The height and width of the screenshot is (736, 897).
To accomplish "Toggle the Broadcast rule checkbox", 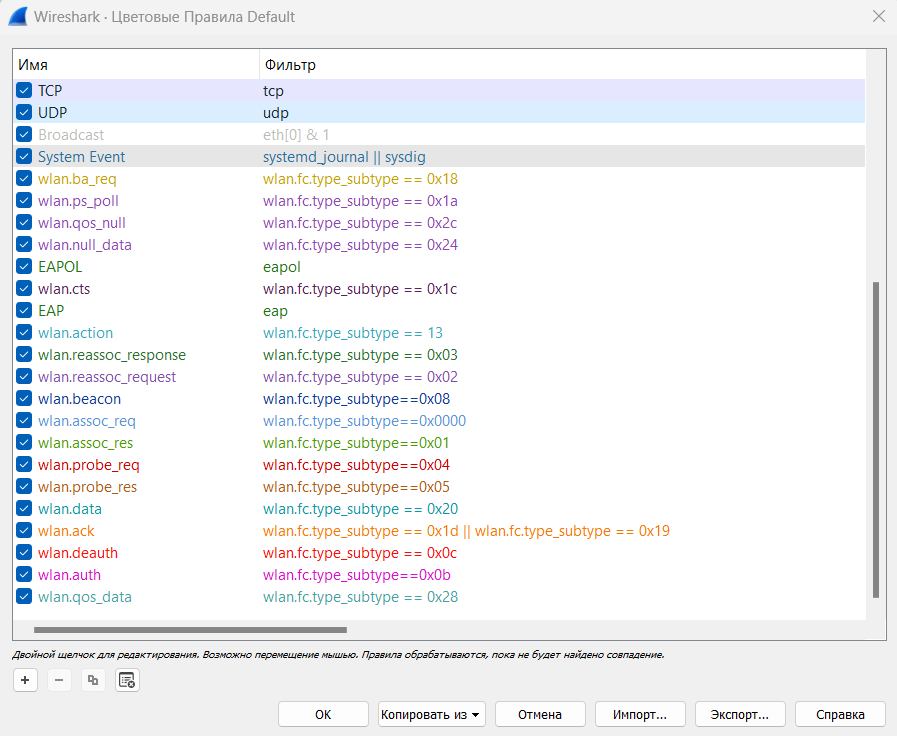I will [x=24, y=134].
